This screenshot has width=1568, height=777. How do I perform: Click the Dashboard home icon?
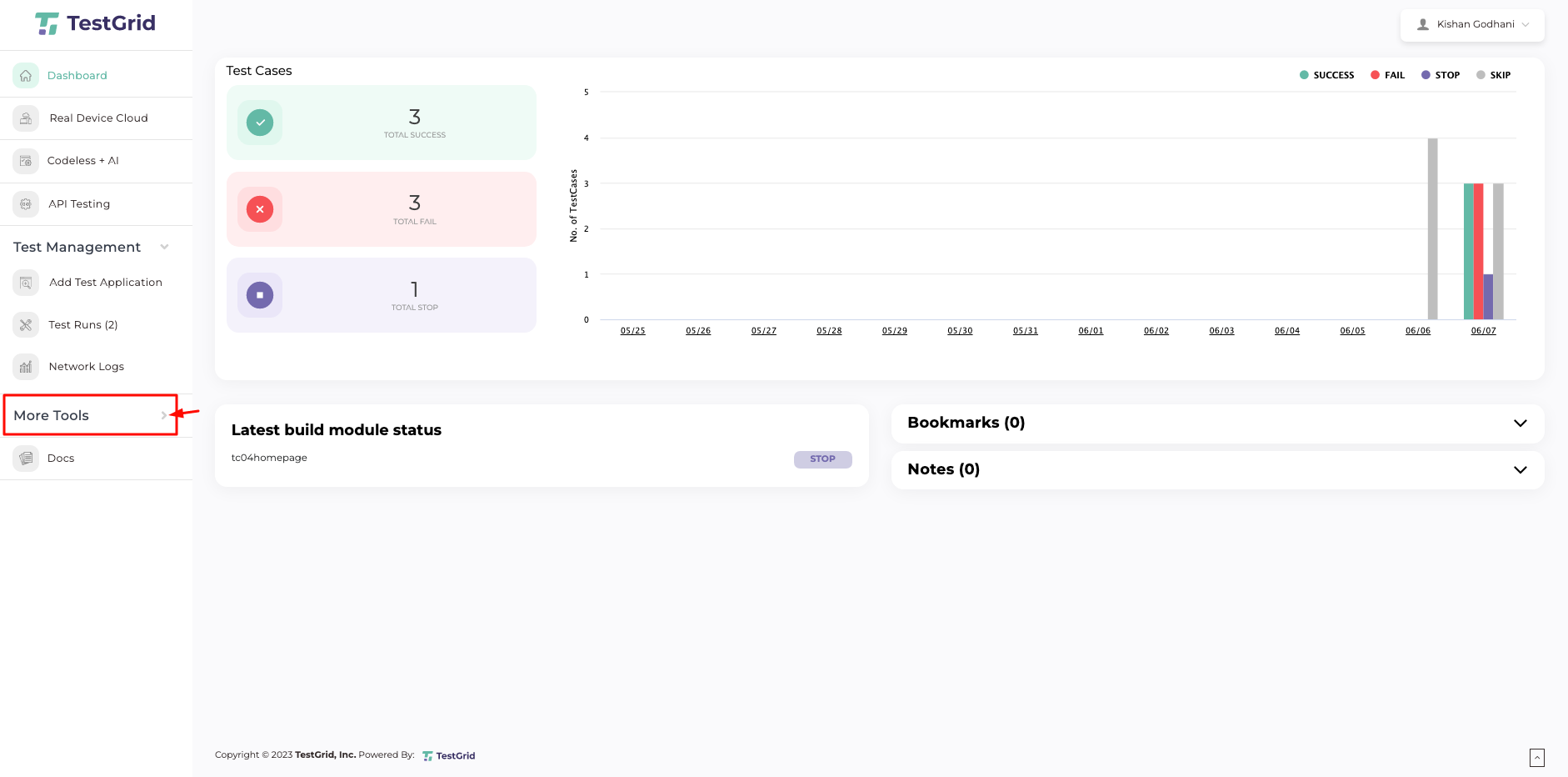click(26, 76)
